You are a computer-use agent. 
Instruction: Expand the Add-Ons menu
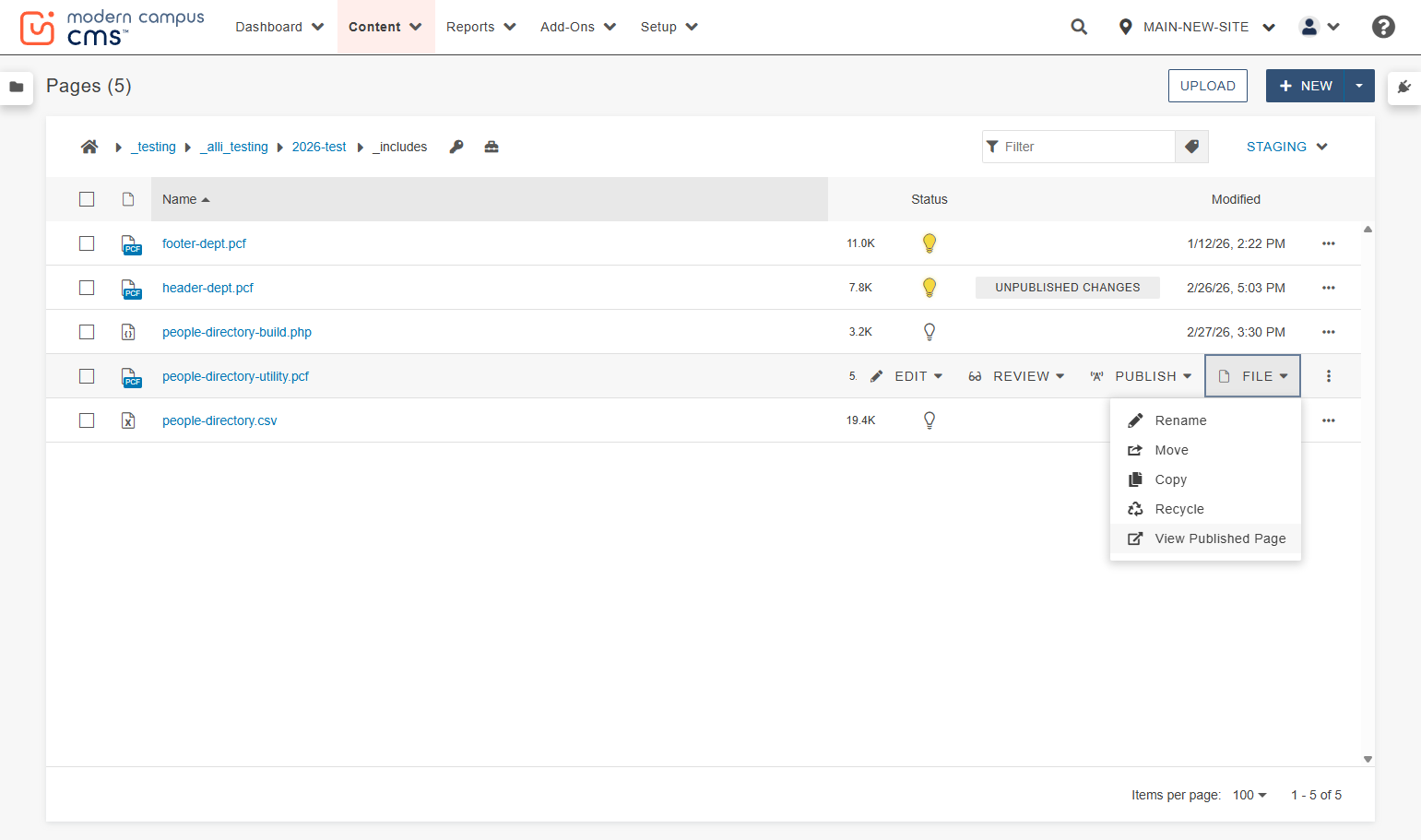pyautogui.click(x=577, y=27)
